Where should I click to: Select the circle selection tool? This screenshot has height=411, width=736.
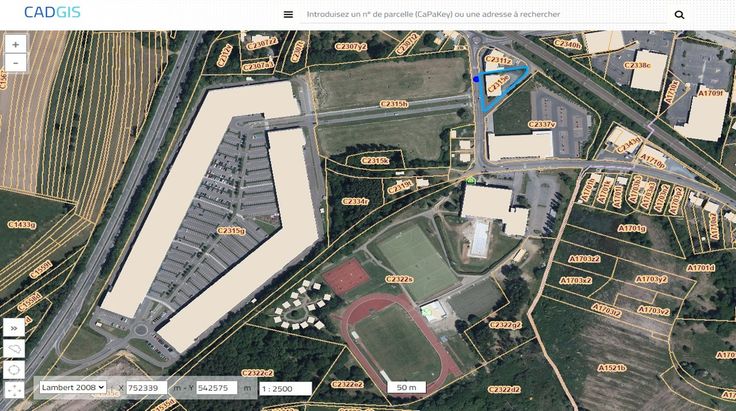(x=15, y=369)
